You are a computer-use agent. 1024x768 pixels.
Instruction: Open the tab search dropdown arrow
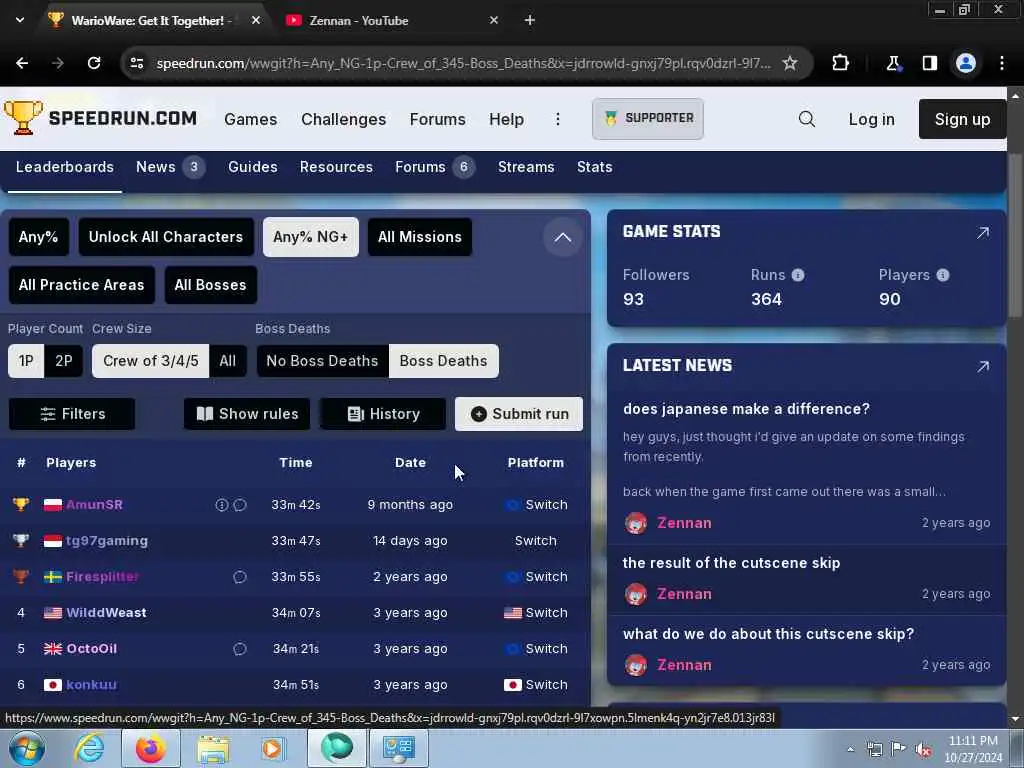coord(20,20)
